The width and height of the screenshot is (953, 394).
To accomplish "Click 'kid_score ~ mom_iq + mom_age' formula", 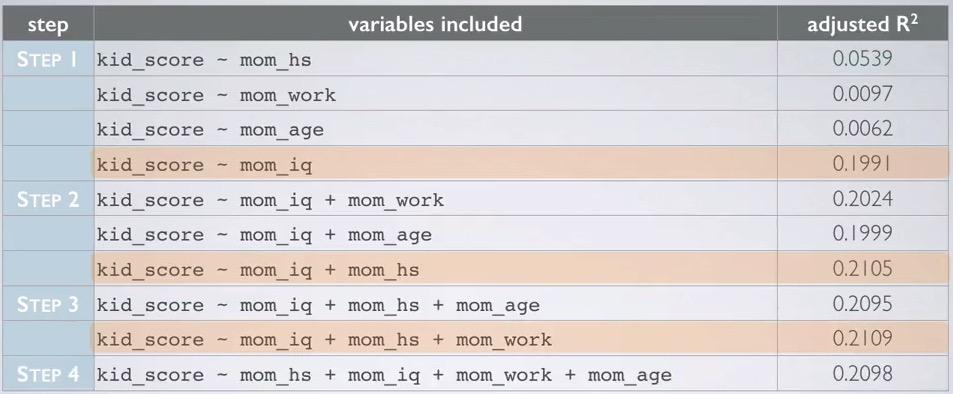I will pos(264,235).
